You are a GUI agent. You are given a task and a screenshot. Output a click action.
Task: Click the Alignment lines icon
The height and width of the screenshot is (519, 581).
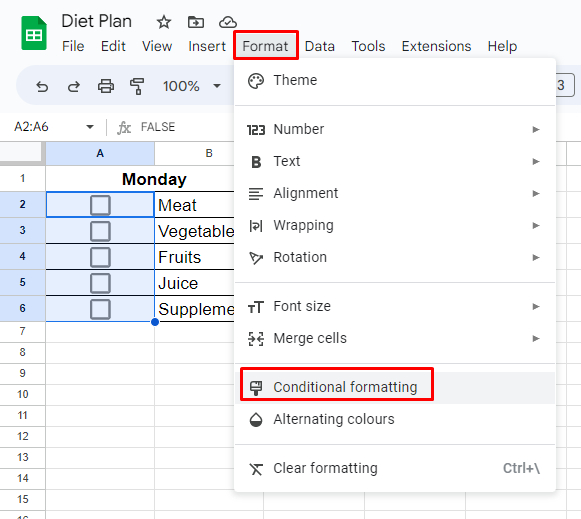[256, 194]
